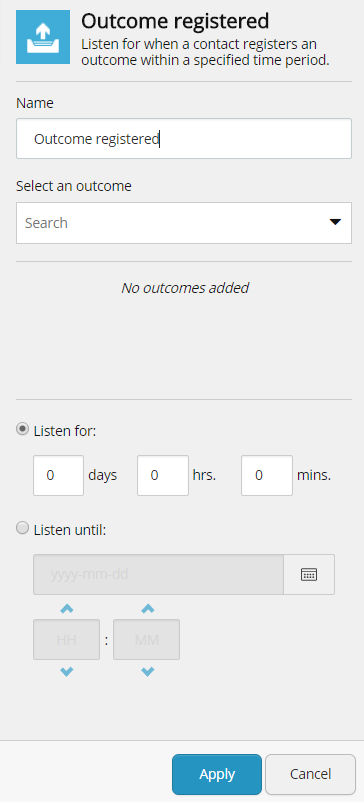Viewport: 364px width, 802px height.
Task: Increase minutes with the up chevron
Action: [x=147, y=609]
